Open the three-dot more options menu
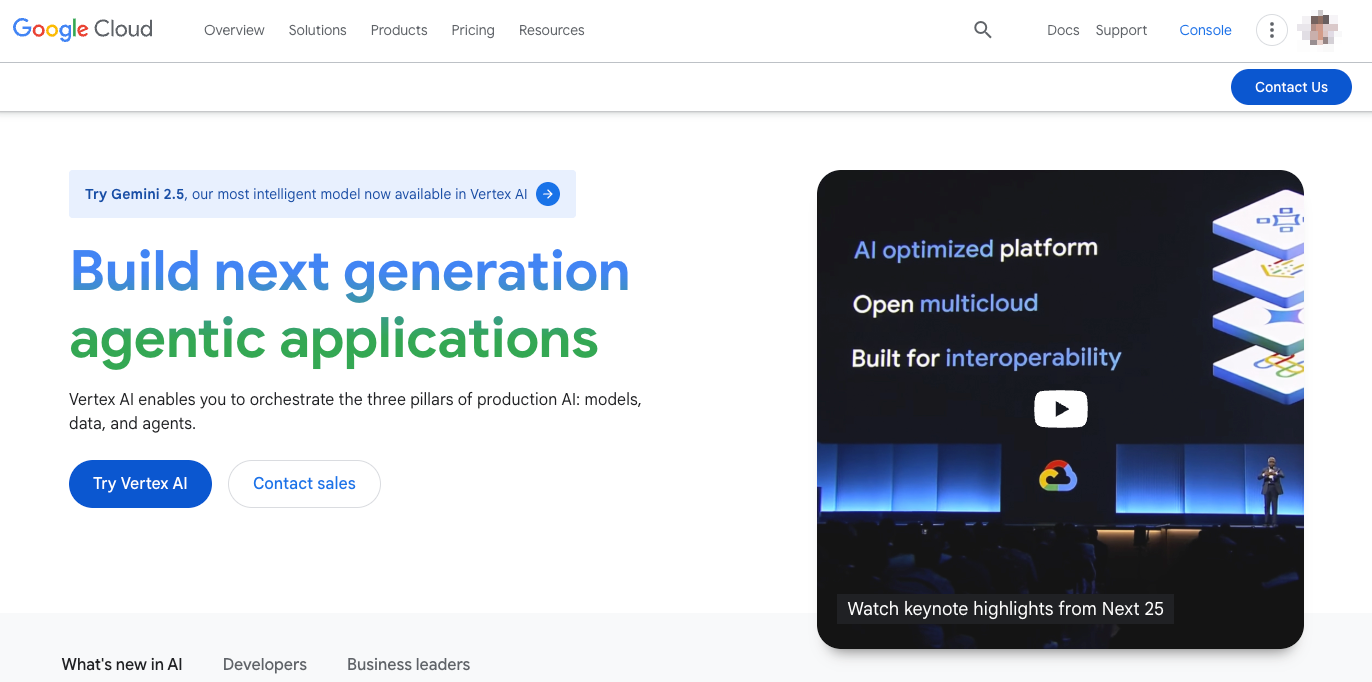Image resolution: width=1372 pixels, height=682 pixels. (1271, 30)
